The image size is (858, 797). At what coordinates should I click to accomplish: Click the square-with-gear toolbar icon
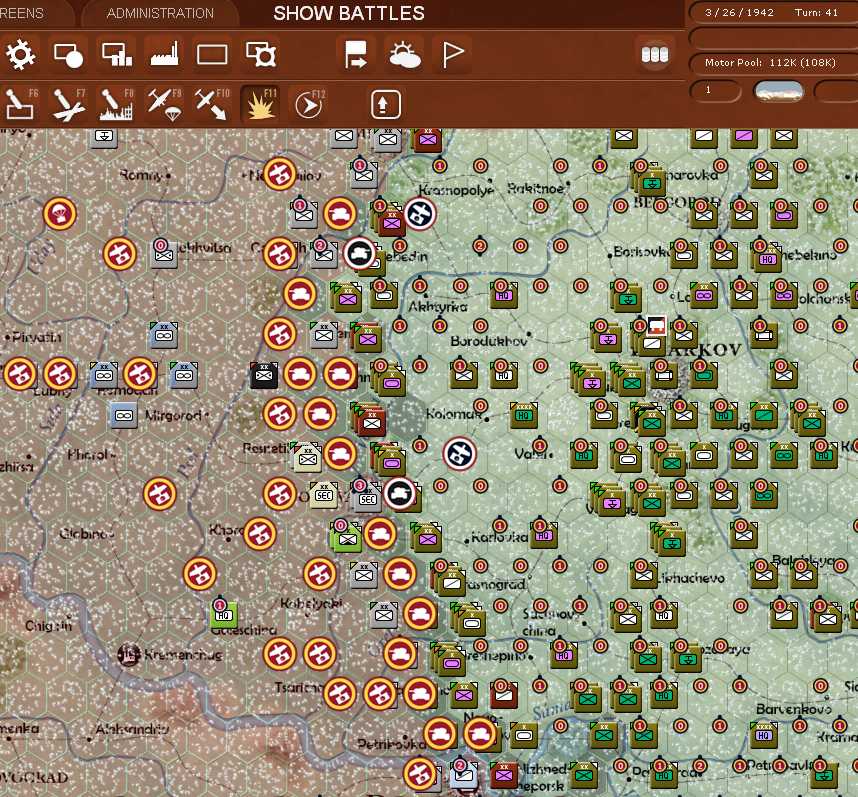(261, 55)
